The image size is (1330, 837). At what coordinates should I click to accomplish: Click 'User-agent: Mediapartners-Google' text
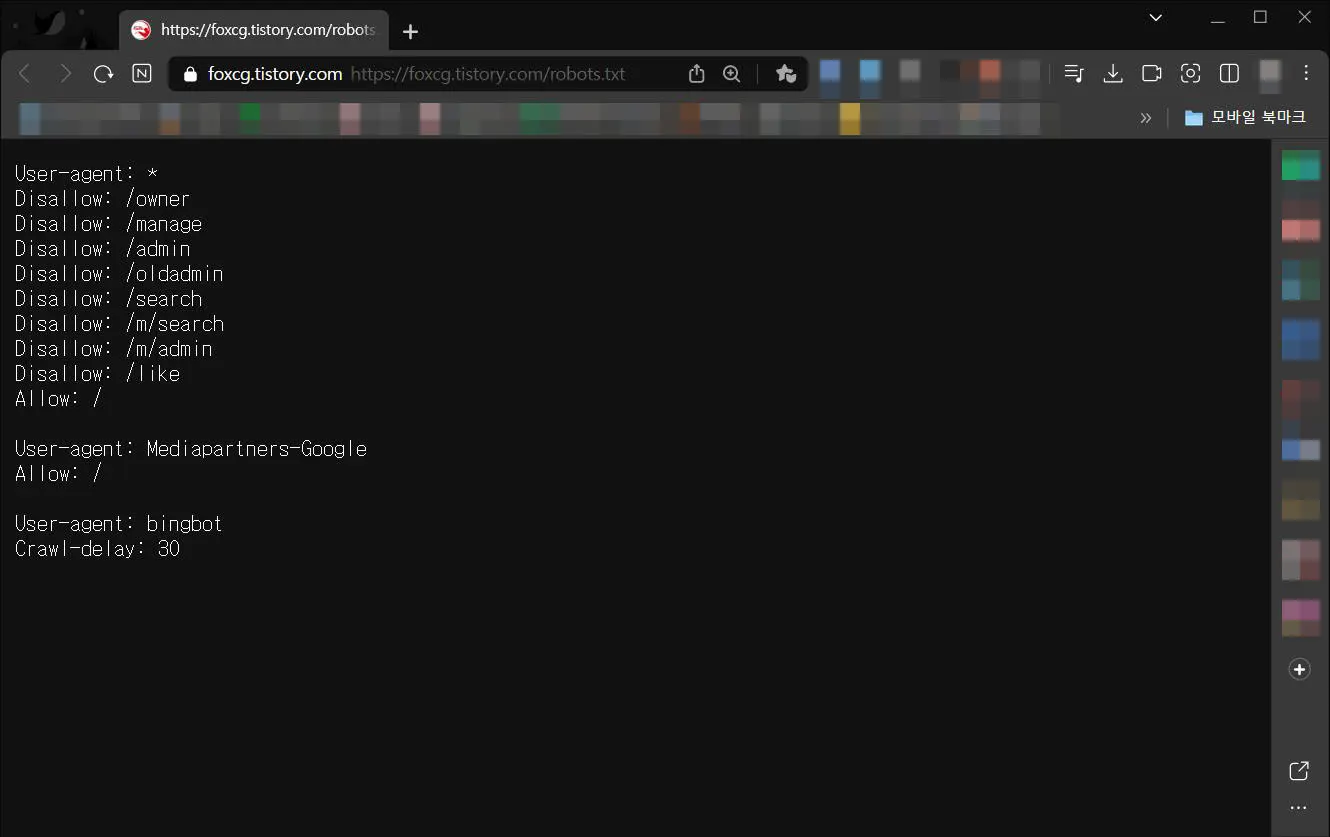(191, 449)
